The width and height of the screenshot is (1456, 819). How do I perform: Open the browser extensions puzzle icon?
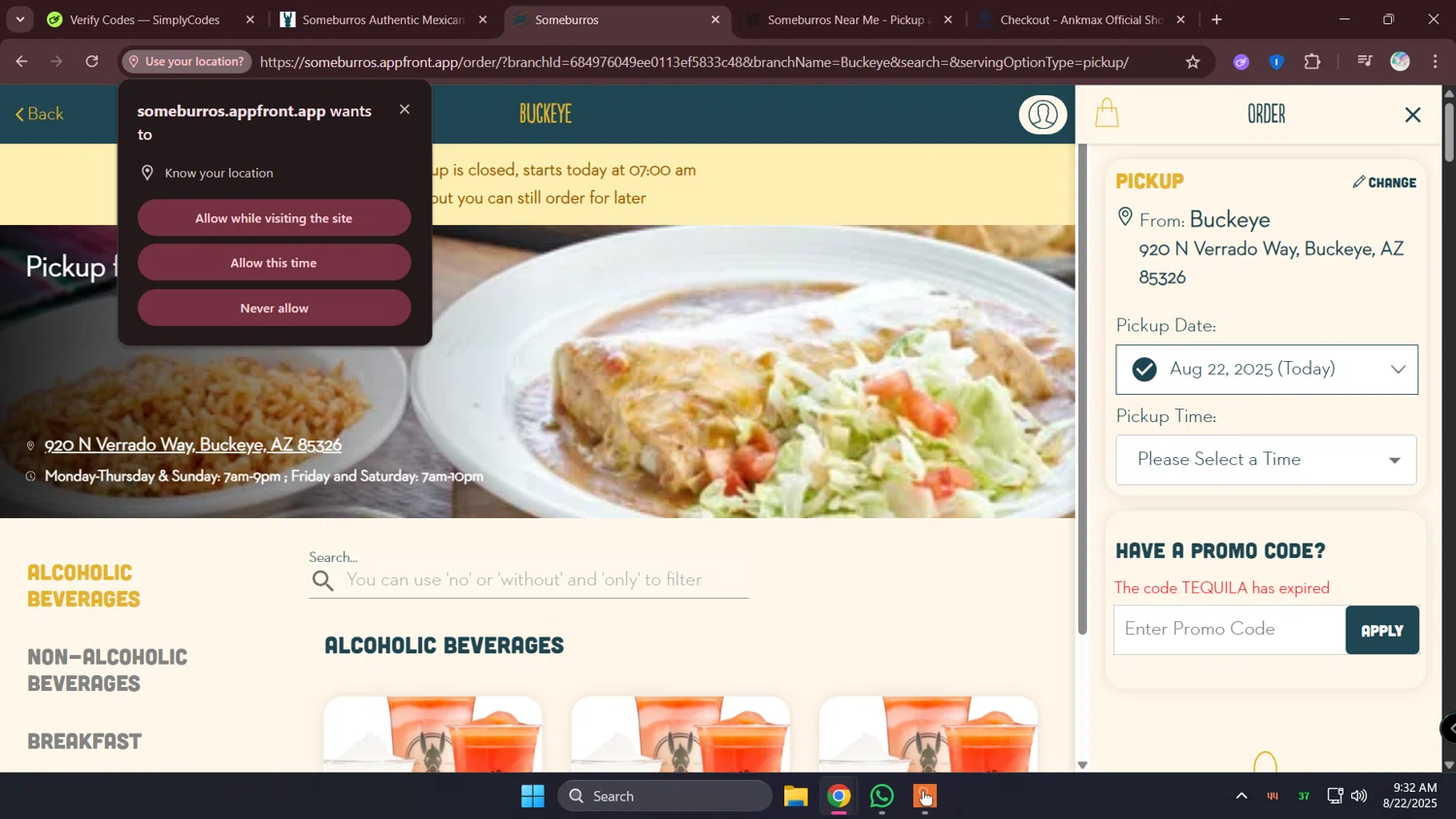click(1312, 62)
